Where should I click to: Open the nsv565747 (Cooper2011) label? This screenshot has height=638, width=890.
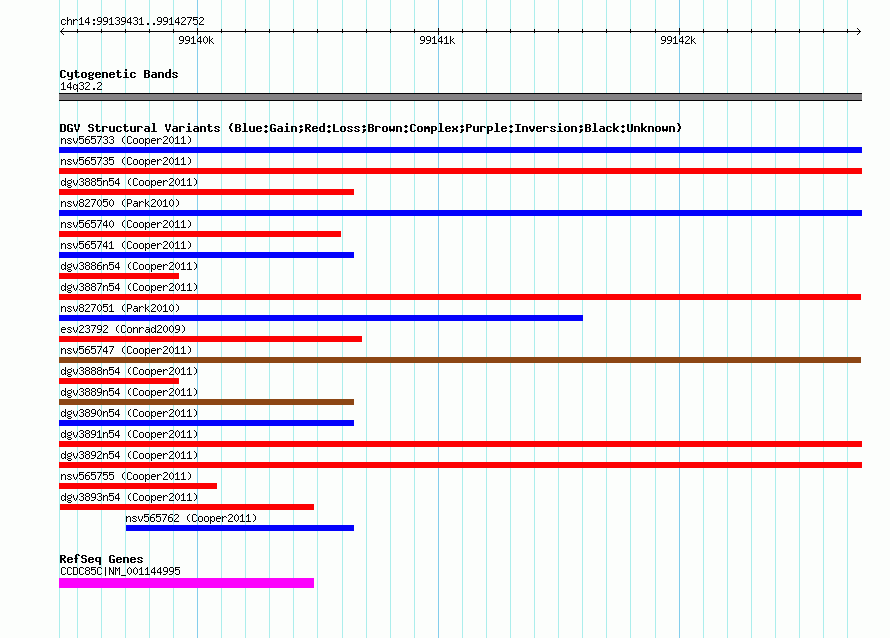126,350
